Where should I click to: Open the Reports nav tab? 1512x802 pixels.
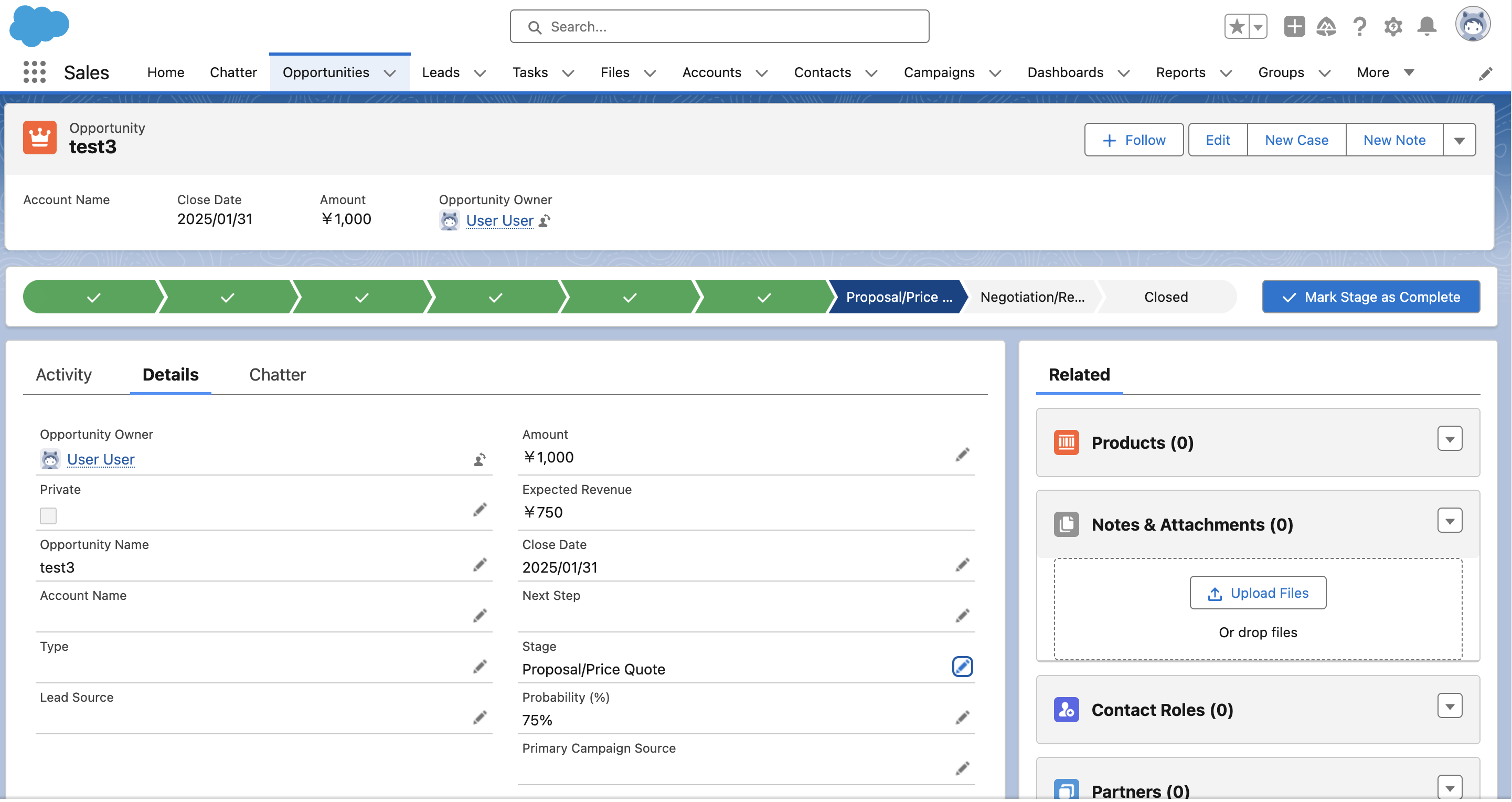[x=1180, y=73]
